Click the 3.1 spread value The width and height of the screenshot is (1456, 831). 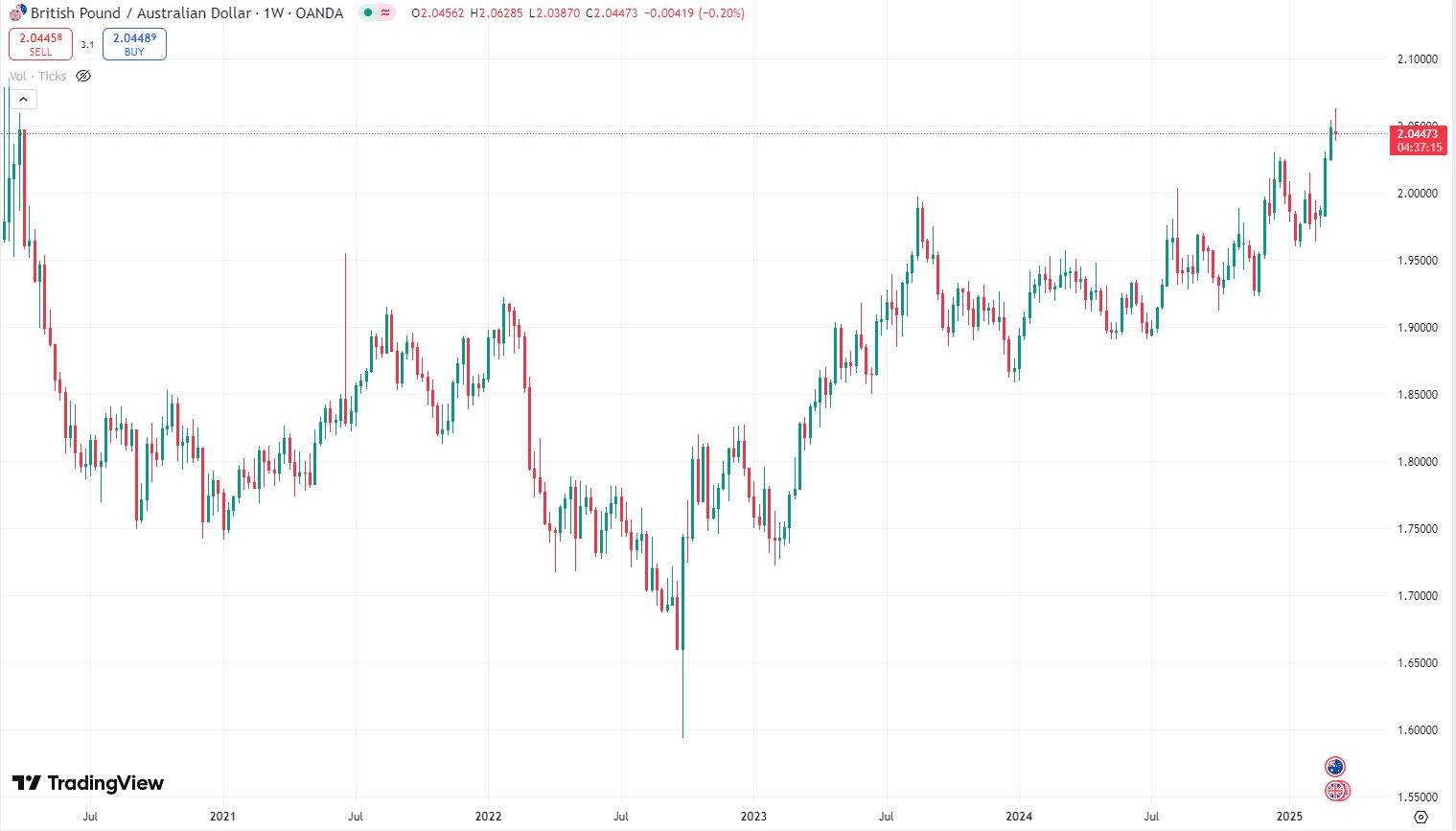click(x=87, y=45)
